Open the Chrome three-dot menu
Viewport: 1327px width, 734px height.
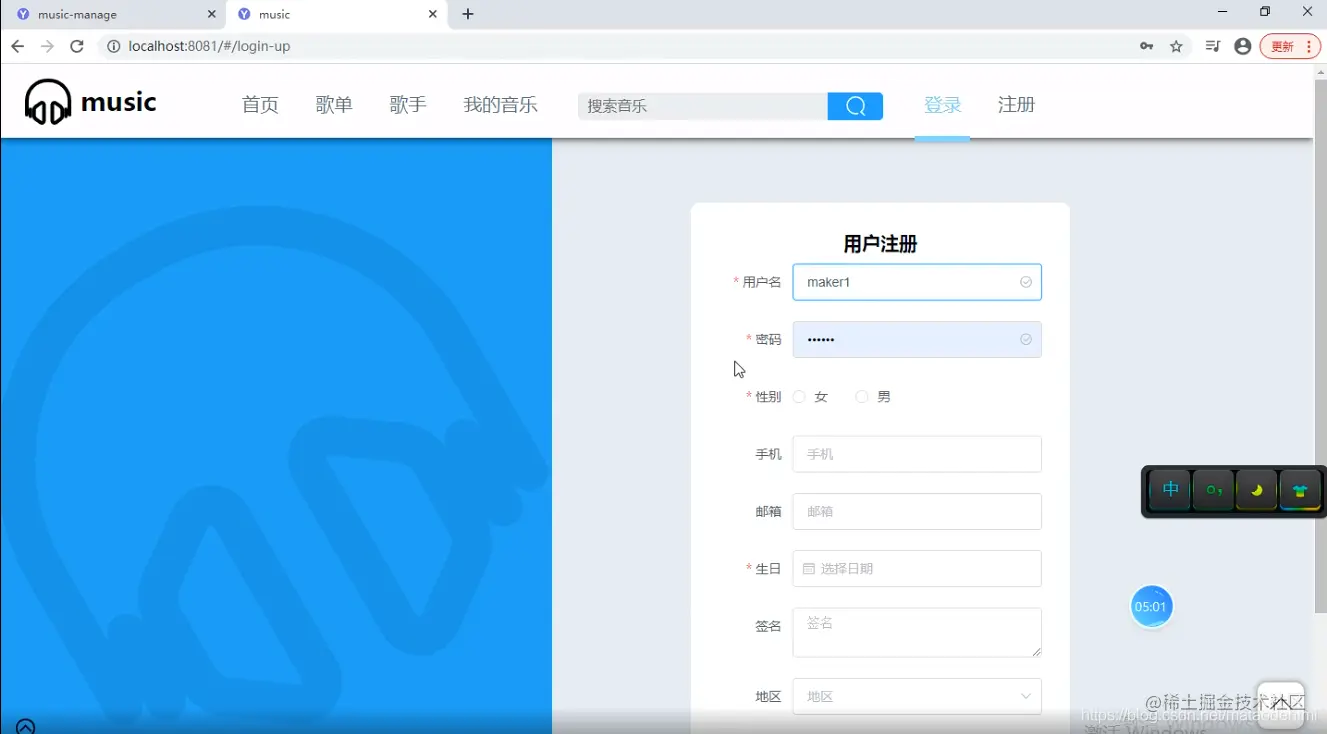(x=1310, y=46)
